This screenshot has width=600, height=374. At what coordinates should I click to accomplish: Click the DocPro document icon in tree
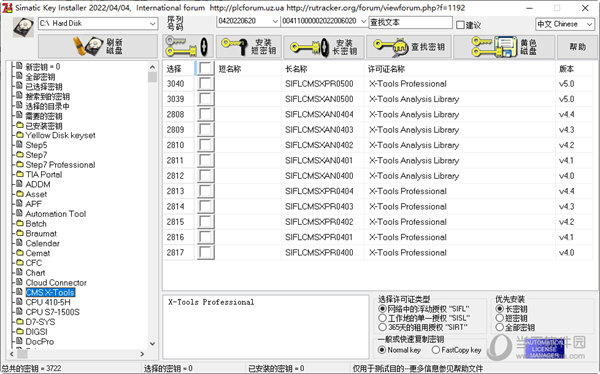pos(20,341)
